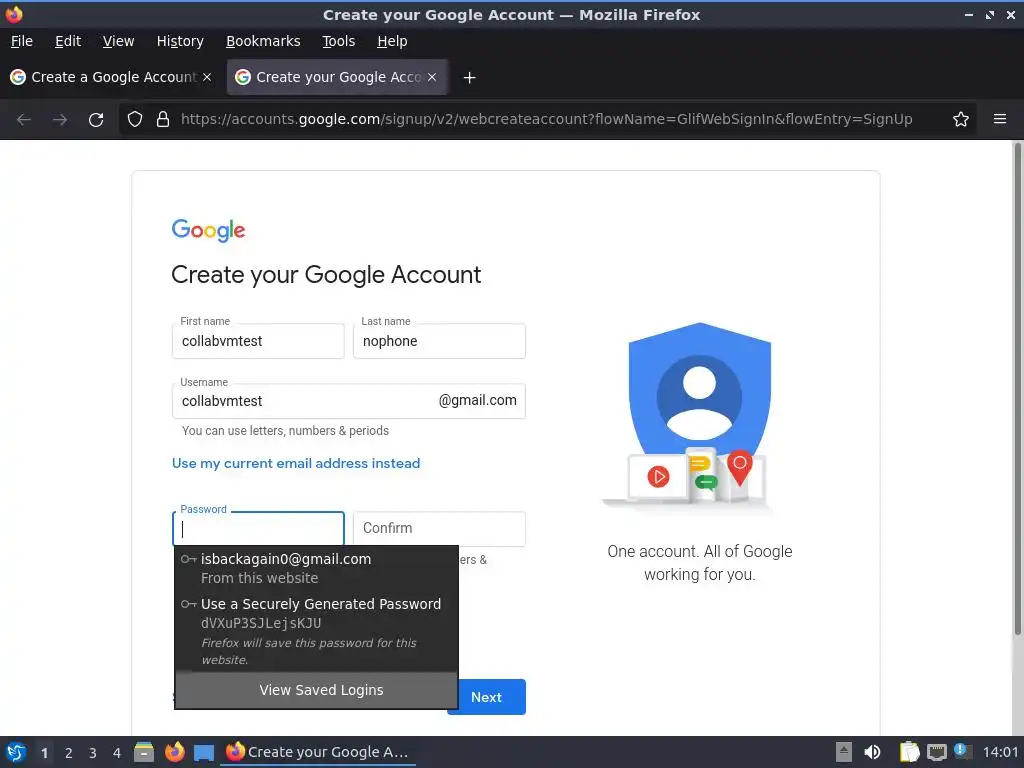Open the Help menu
Screen dimensions: 1024x768
392,41
